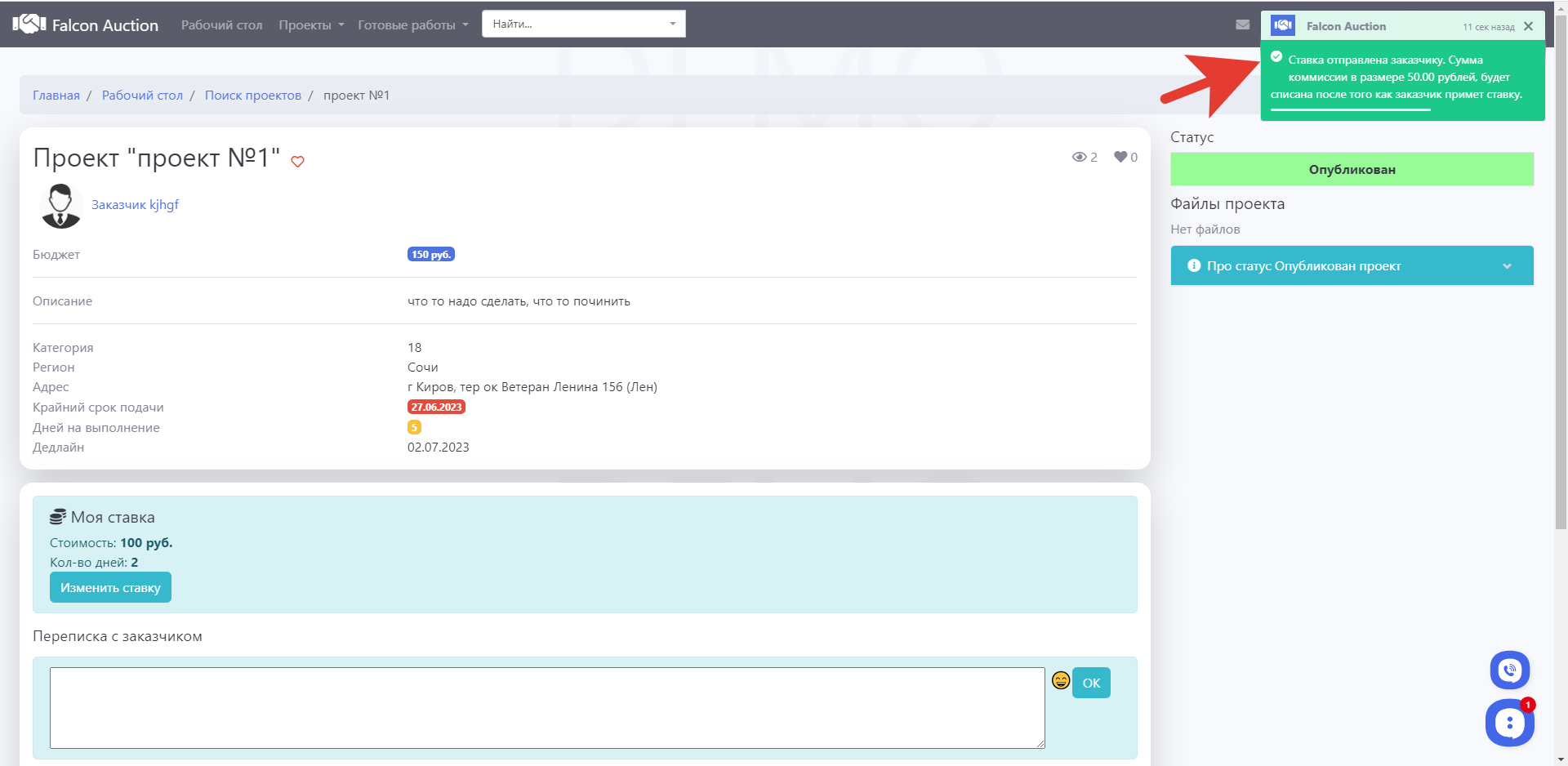The image size is (1568, 766).
Task: Add project to favorites via heart outline
Action: pyautogui.click(x=298, y=162)
